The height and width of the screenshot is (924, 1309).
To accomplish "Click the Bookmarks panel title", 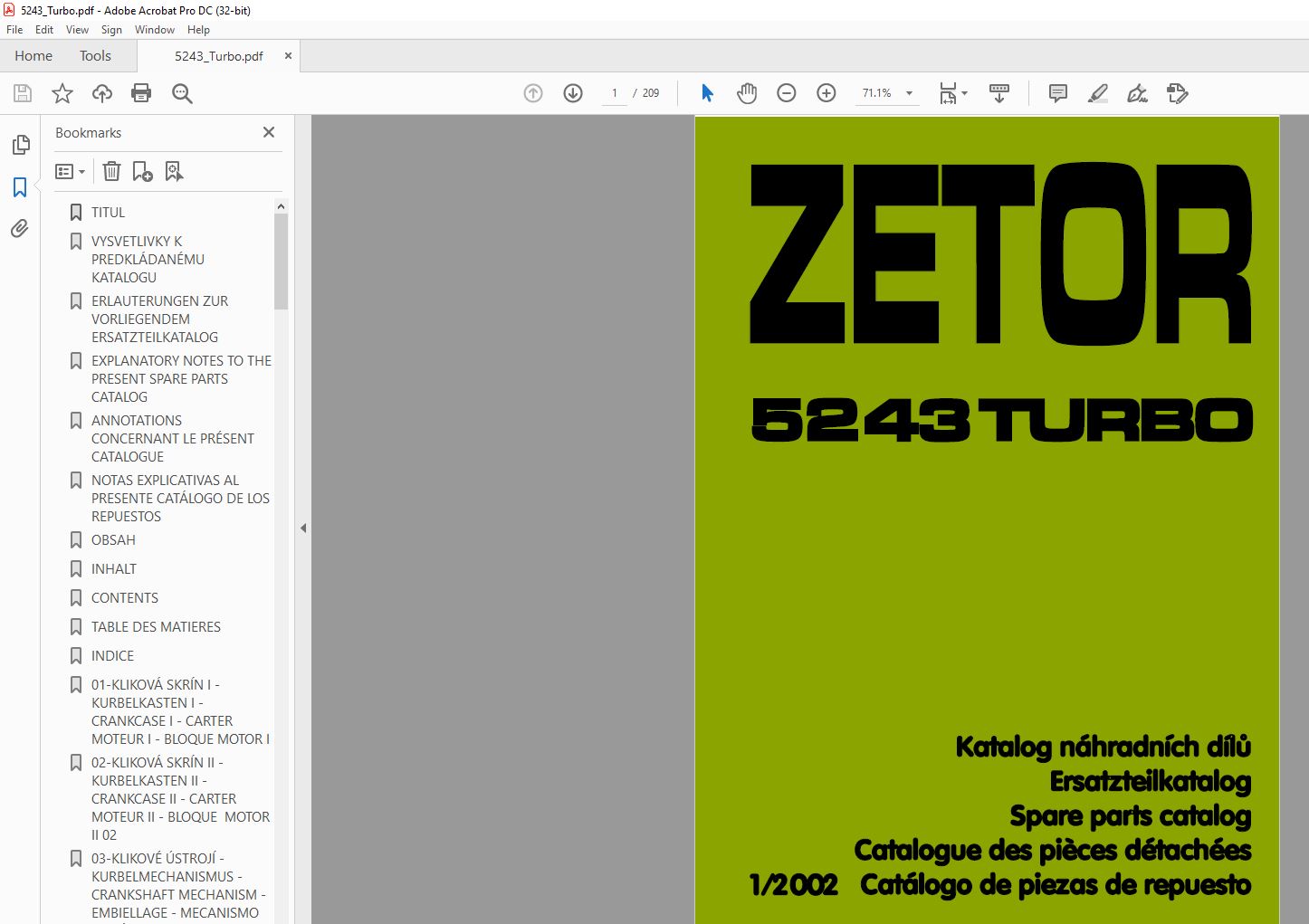I will pyautogui.click(x=88, y=132).
